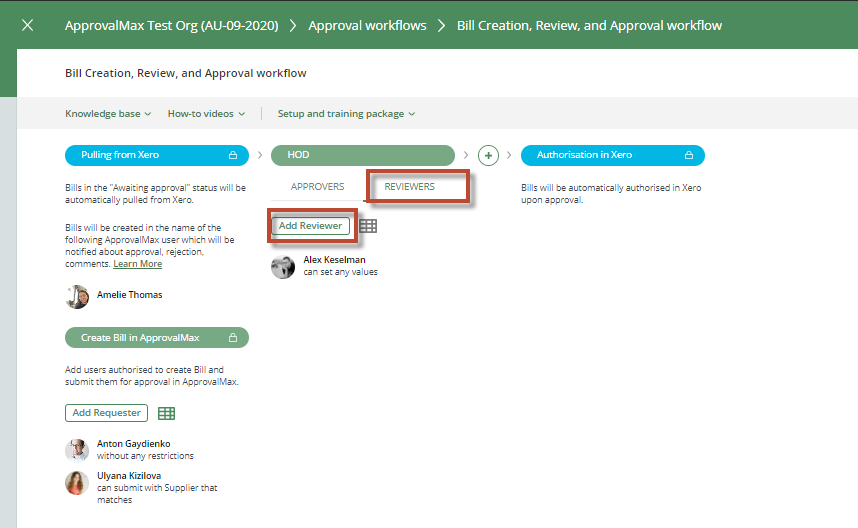Click the lock icon on Authorisation in Xero
Screen dimensions: 858x528
point(689,155)
